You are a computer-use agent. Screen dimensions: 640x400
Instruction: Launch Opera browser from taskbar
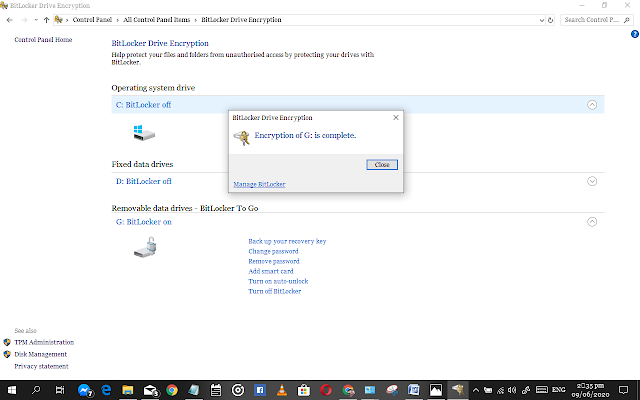point(326,390)
